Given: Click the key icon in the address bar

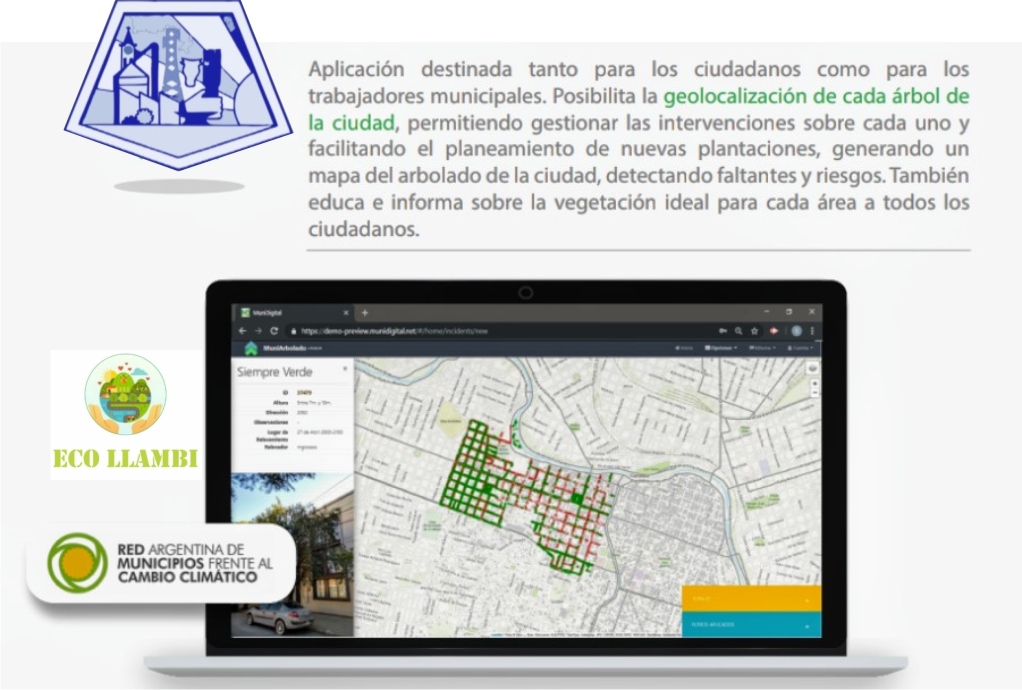Looking at the screenshot, I should [723, 331].
